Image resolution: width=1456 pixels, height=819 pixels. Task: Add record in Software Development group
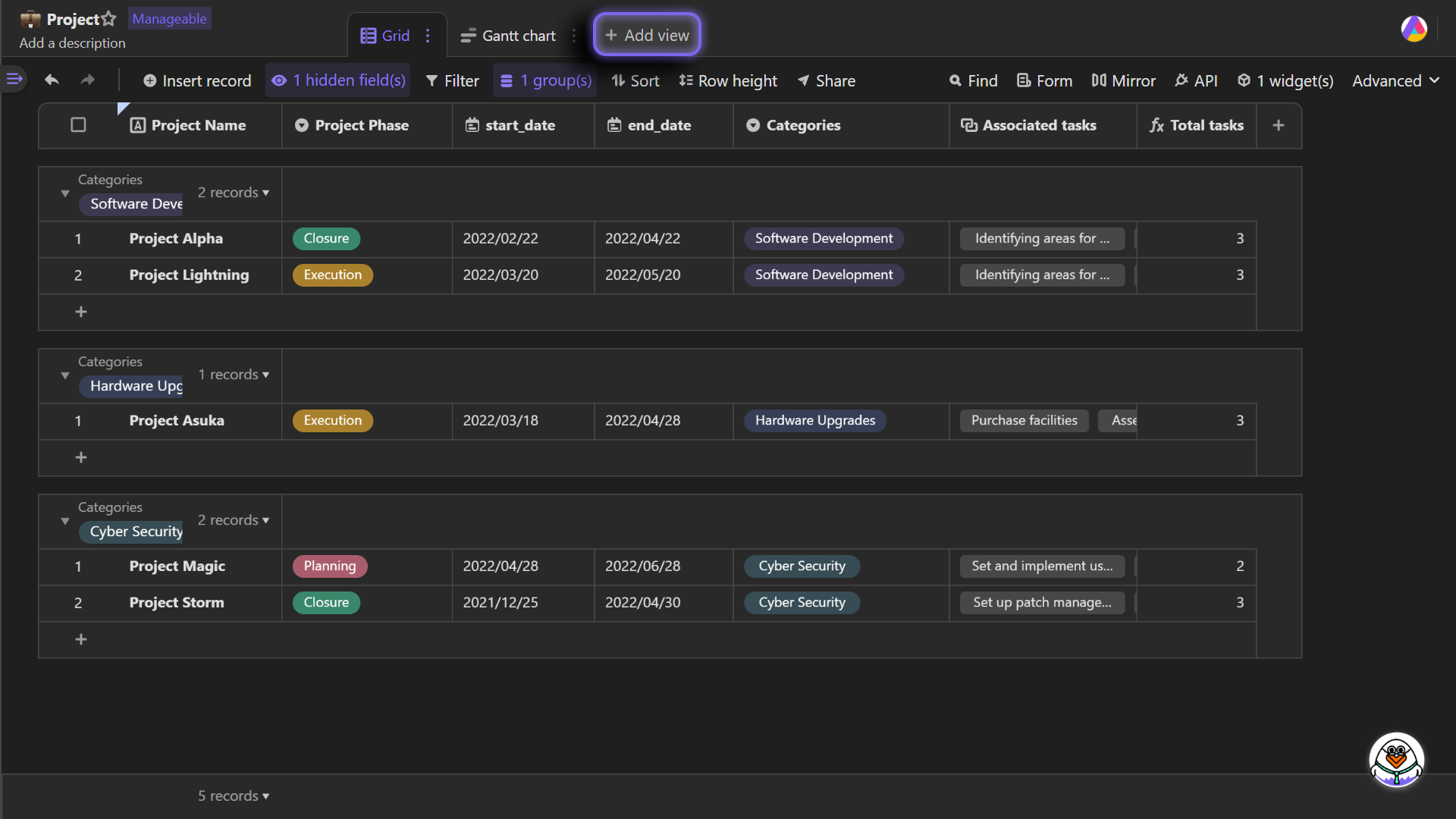point(81,312)
